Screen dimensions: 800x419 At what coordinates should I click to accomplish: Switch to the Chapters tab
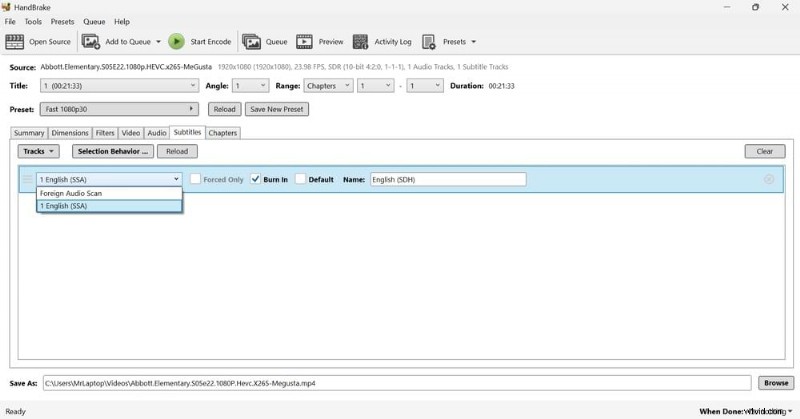223,133
